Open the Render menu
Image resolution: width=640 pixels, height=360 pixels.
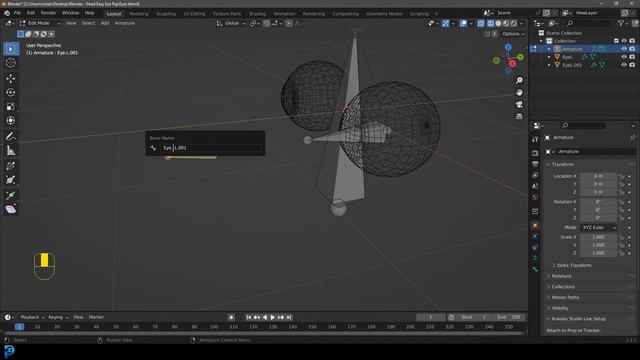click(48, 13)
